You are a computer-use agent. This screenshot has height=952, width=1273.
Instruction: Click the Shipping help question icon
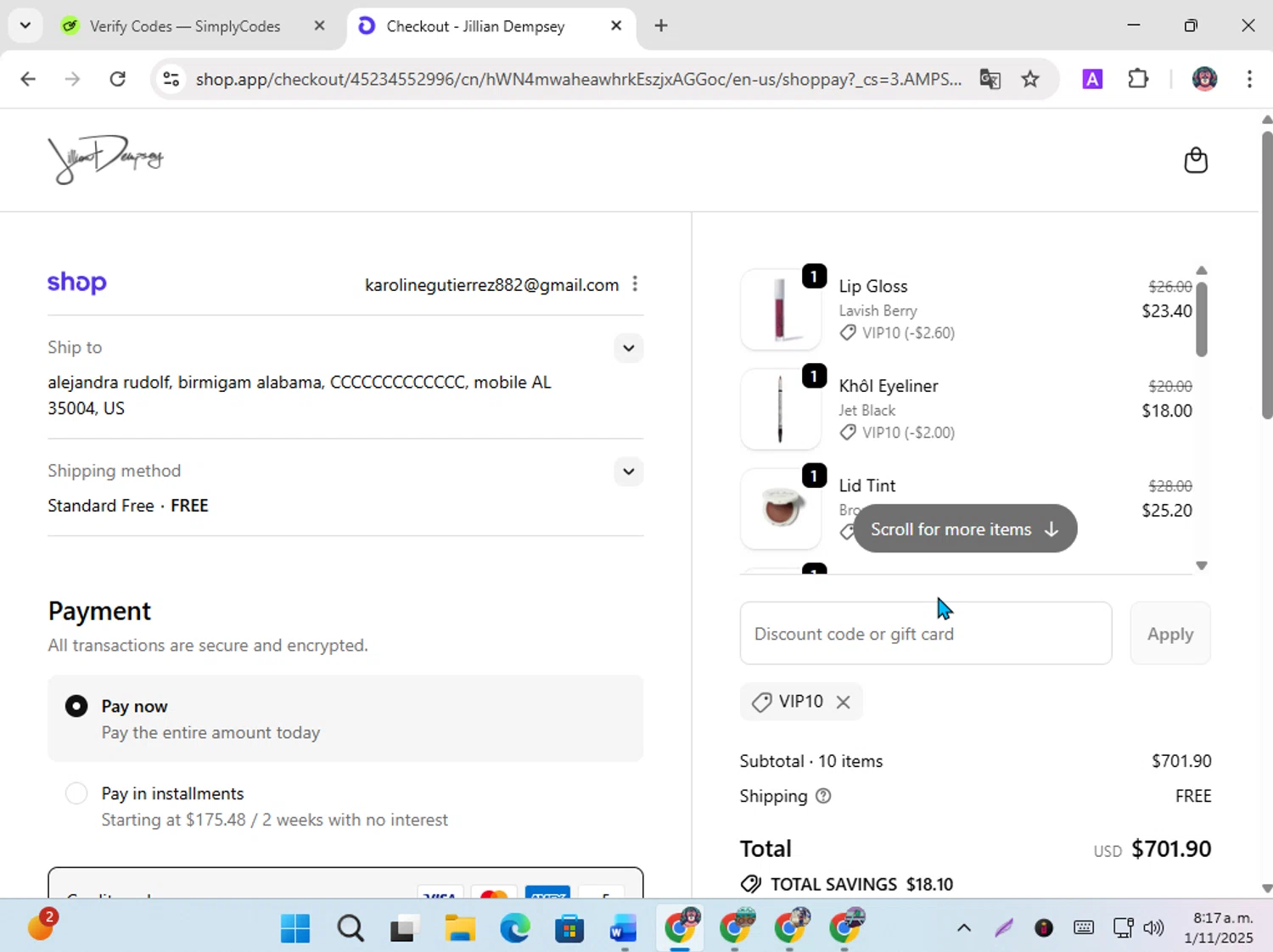pyautogui.click(x=823, y=796)
